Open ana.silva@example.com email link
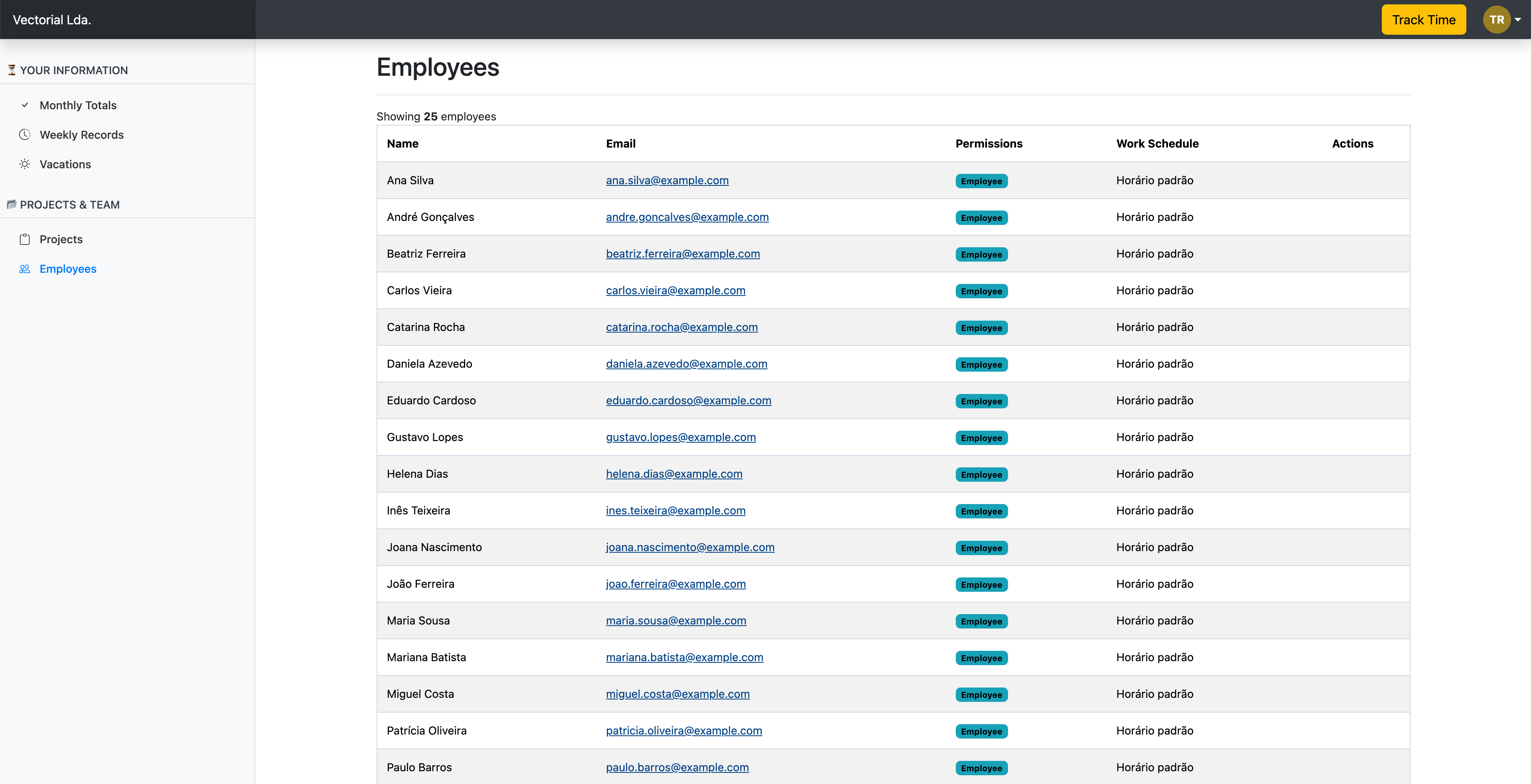The image size is (1531, 784). pyautogui.click(x=667, y=179)
